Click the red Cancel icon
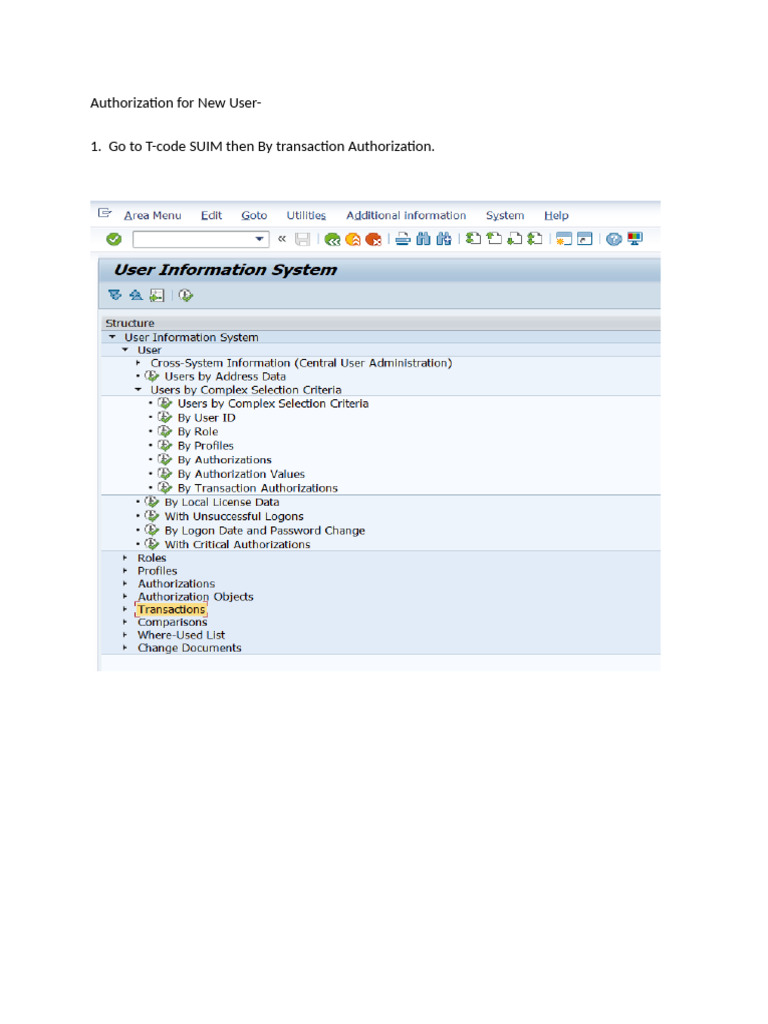The width and height of the screenshot is (768, 1024). (374, 240)
